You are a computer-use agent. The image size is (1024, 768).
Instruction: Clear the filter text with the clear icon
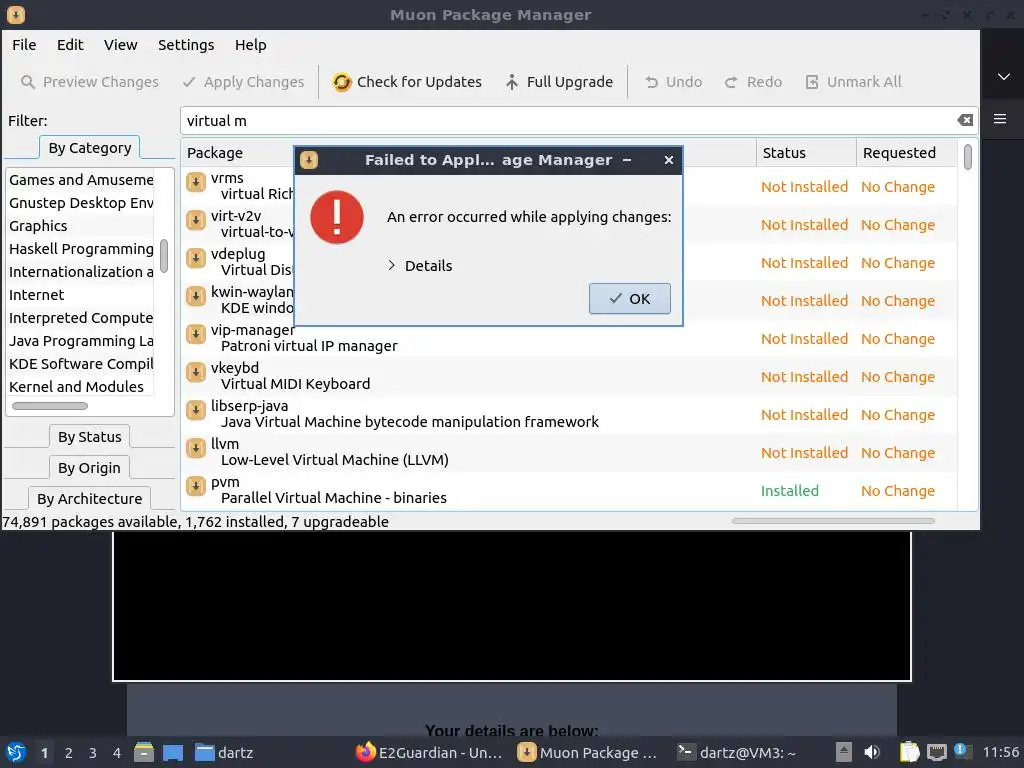(x=965, y=120)
